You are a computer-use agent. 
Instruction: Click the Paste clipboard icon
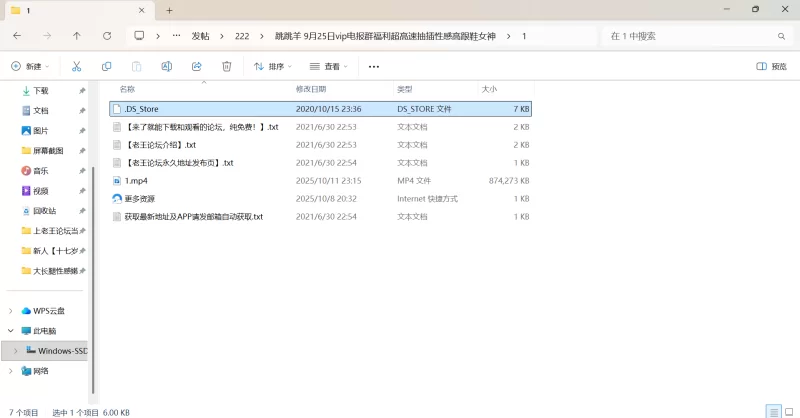coord(136,66)
